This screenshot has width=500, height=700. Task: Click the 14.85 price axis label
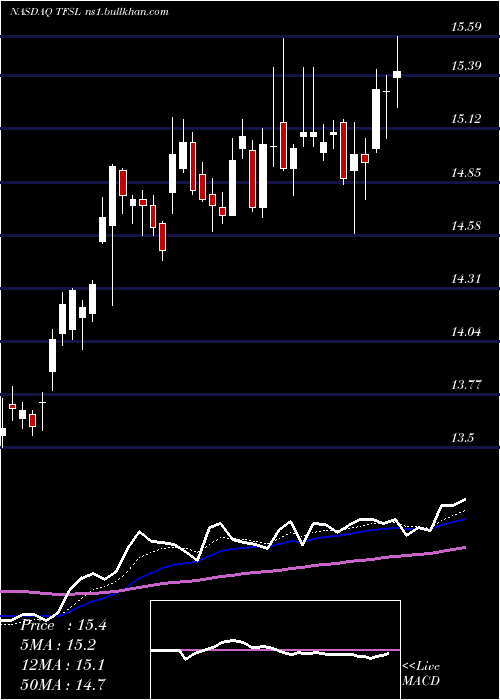point(466,173)
